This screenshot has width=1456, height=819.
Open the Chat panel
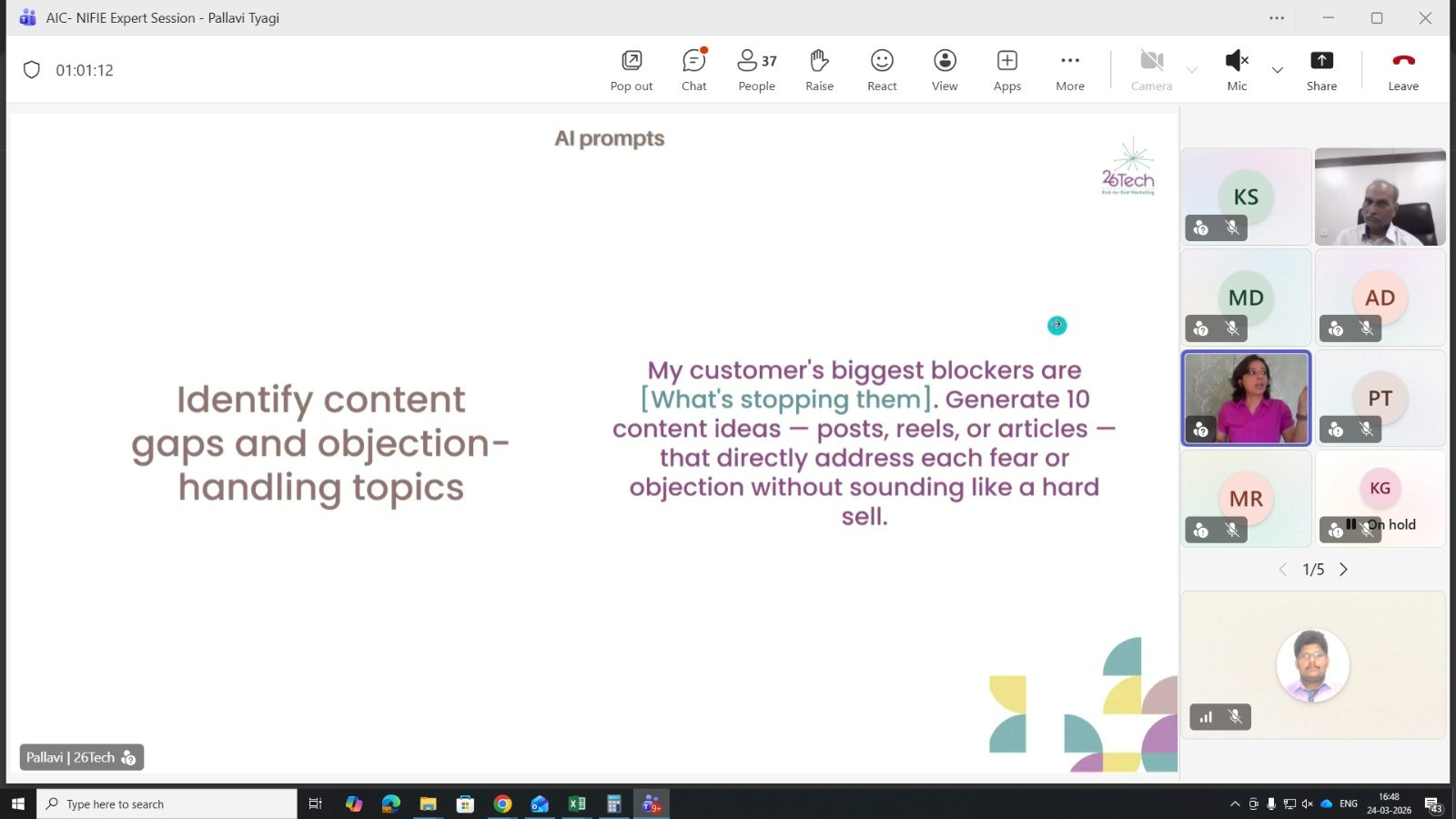693,70
